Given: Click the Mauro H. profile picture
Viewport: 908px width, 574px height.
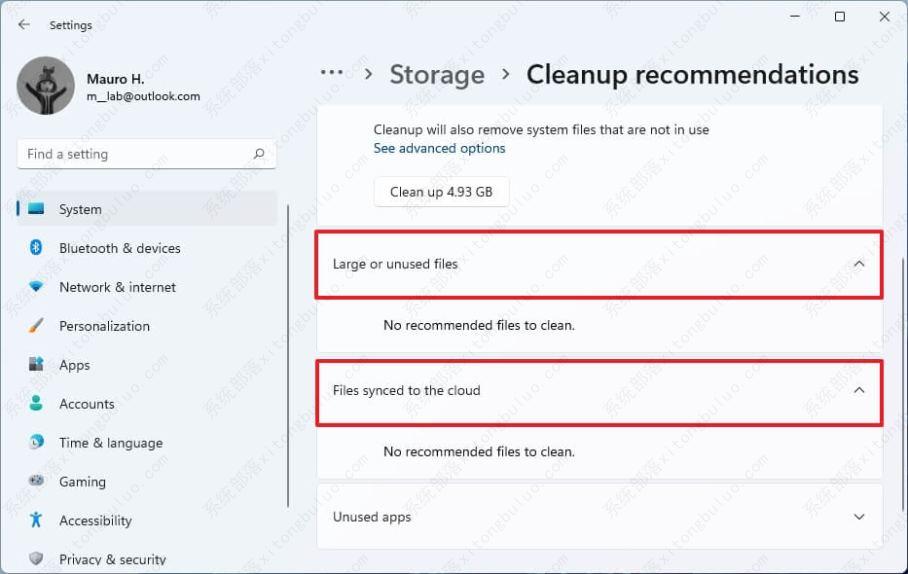Looking at the screenshot, I should pyautogui.click(x=46, y=86).
